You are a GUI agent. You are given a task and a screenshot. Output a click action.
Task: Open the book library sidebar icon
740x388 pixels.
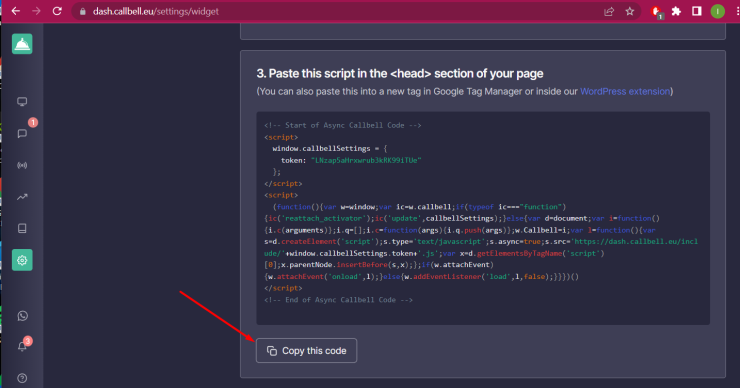(x=22, y=228)
